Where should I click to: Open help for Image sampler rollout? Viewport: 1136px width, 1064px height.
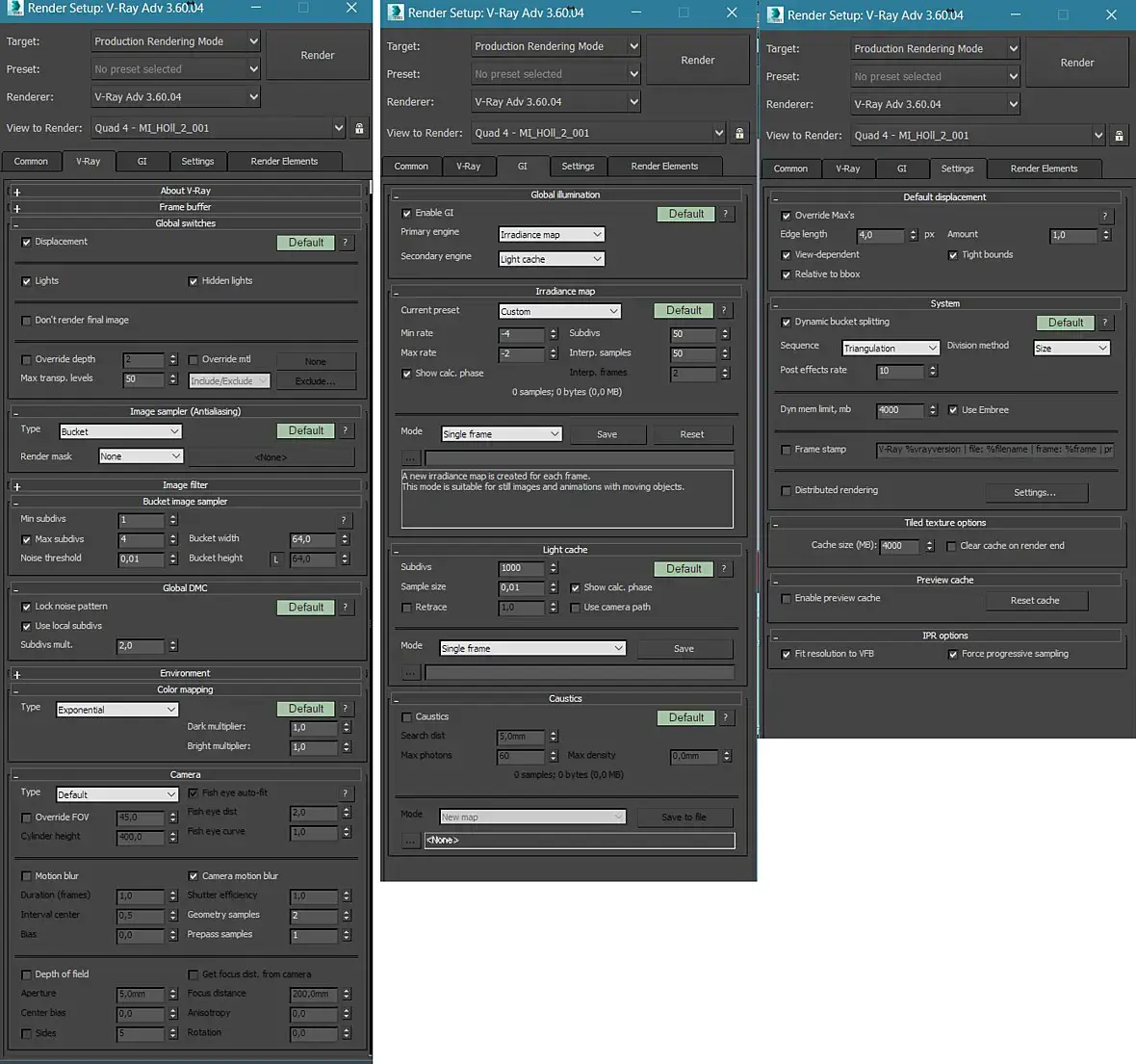[x=346, y=430]
